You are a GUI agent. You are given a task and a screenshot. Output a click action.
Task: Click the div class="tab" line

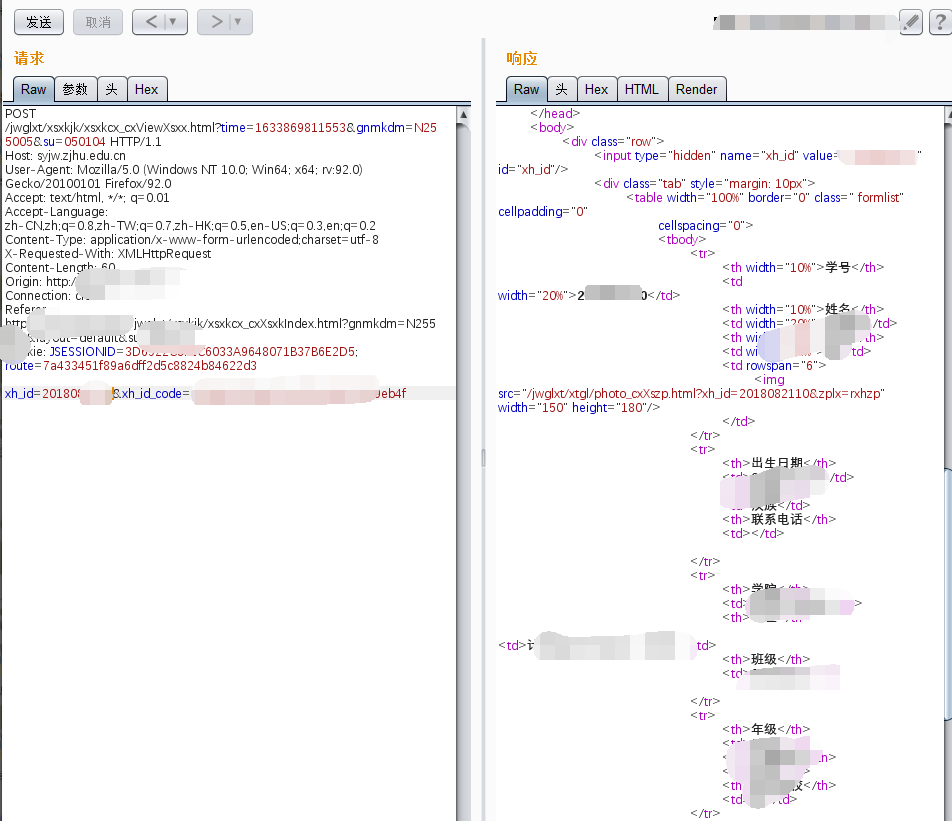pos(704,183)
